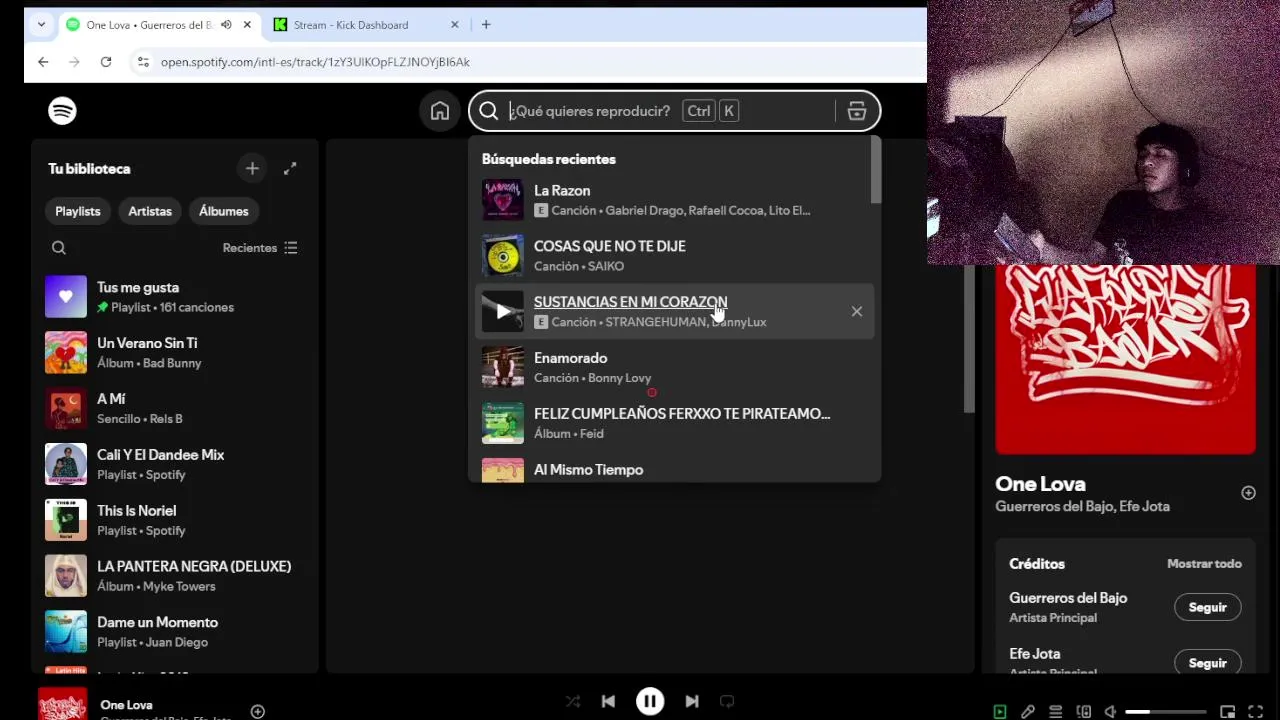Open A Mí single by Rels B
The image size is (1280, 720).
pyautogui.click(x=176, y=408)
